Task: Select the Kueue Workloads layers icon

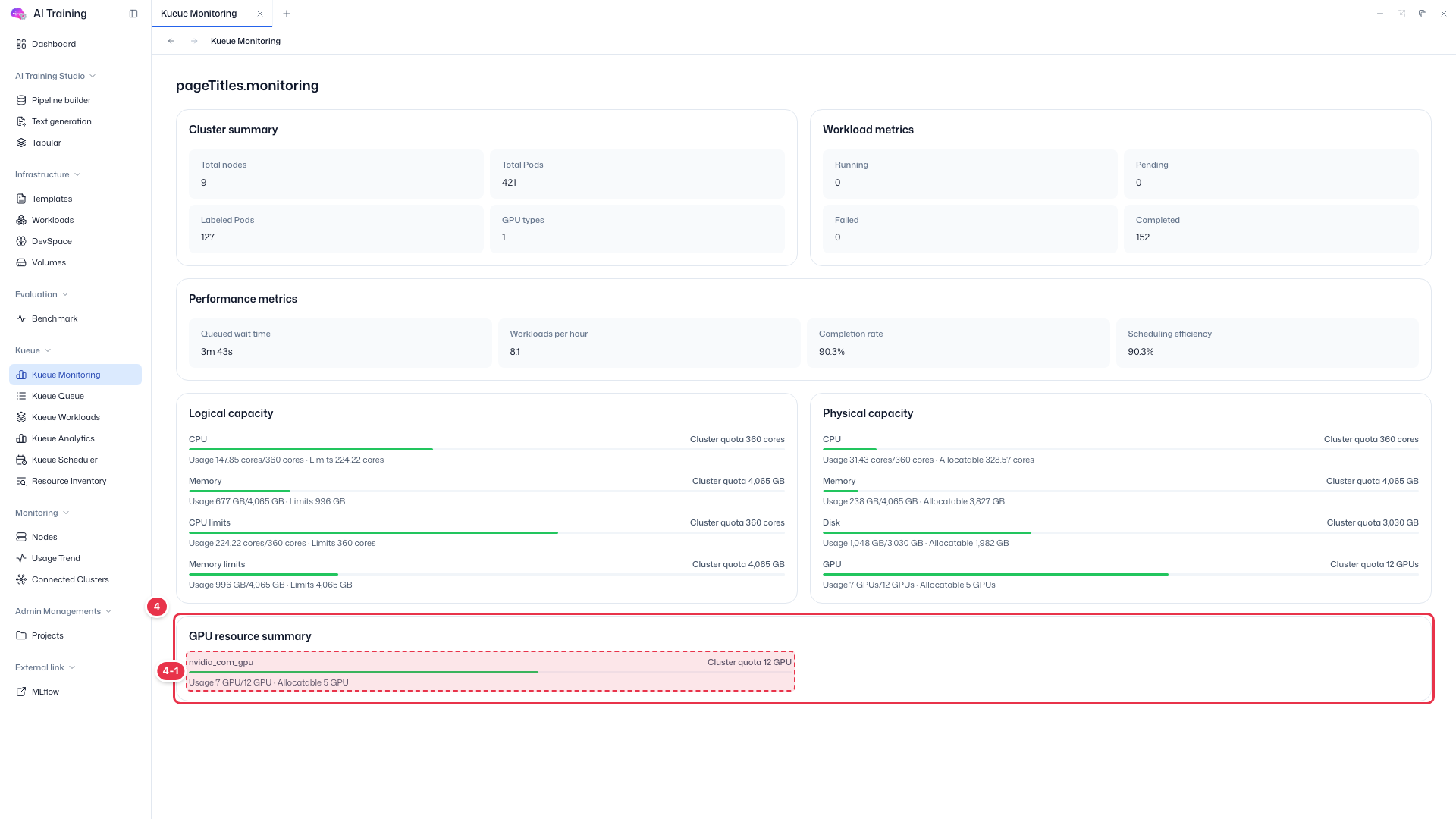Action: point(21,417)
